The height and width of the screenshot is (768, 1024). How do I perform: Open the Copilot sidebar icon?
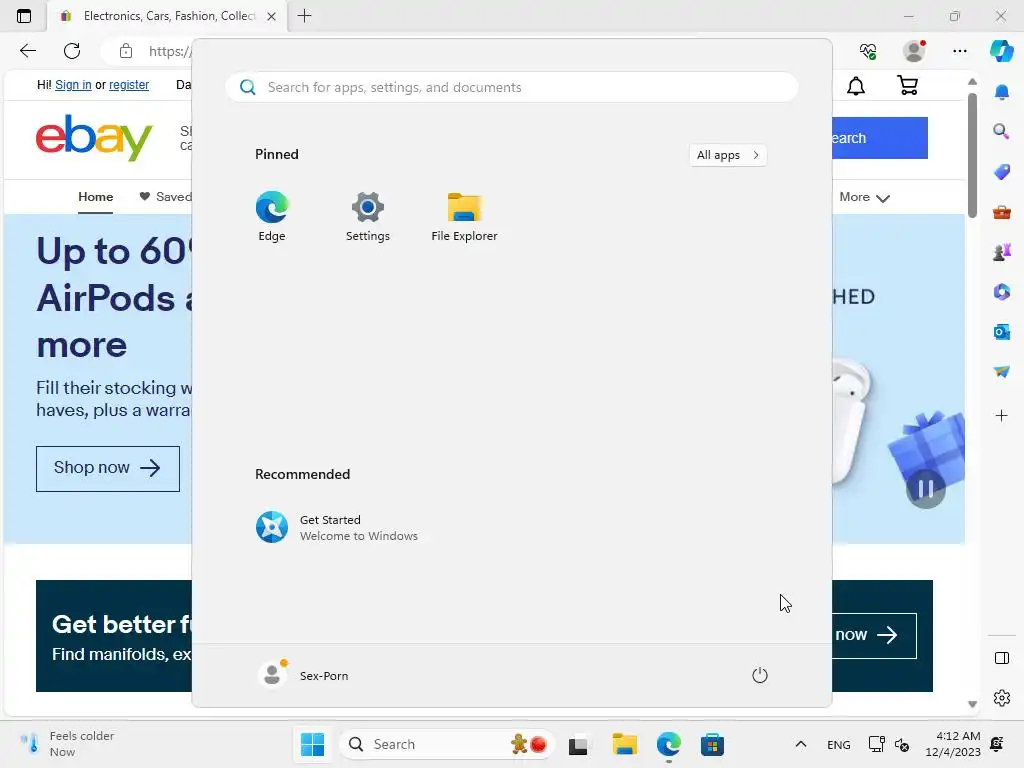pyautogui.click(x=1001, y=51)
